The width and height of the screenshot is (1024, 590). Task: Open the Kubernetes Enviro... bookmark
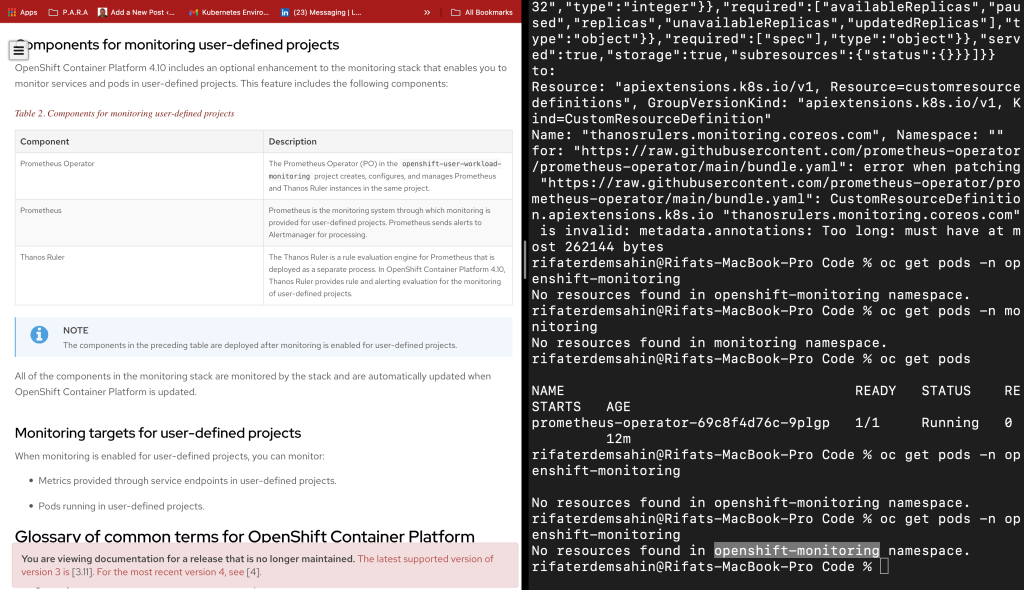coord(229,12)
